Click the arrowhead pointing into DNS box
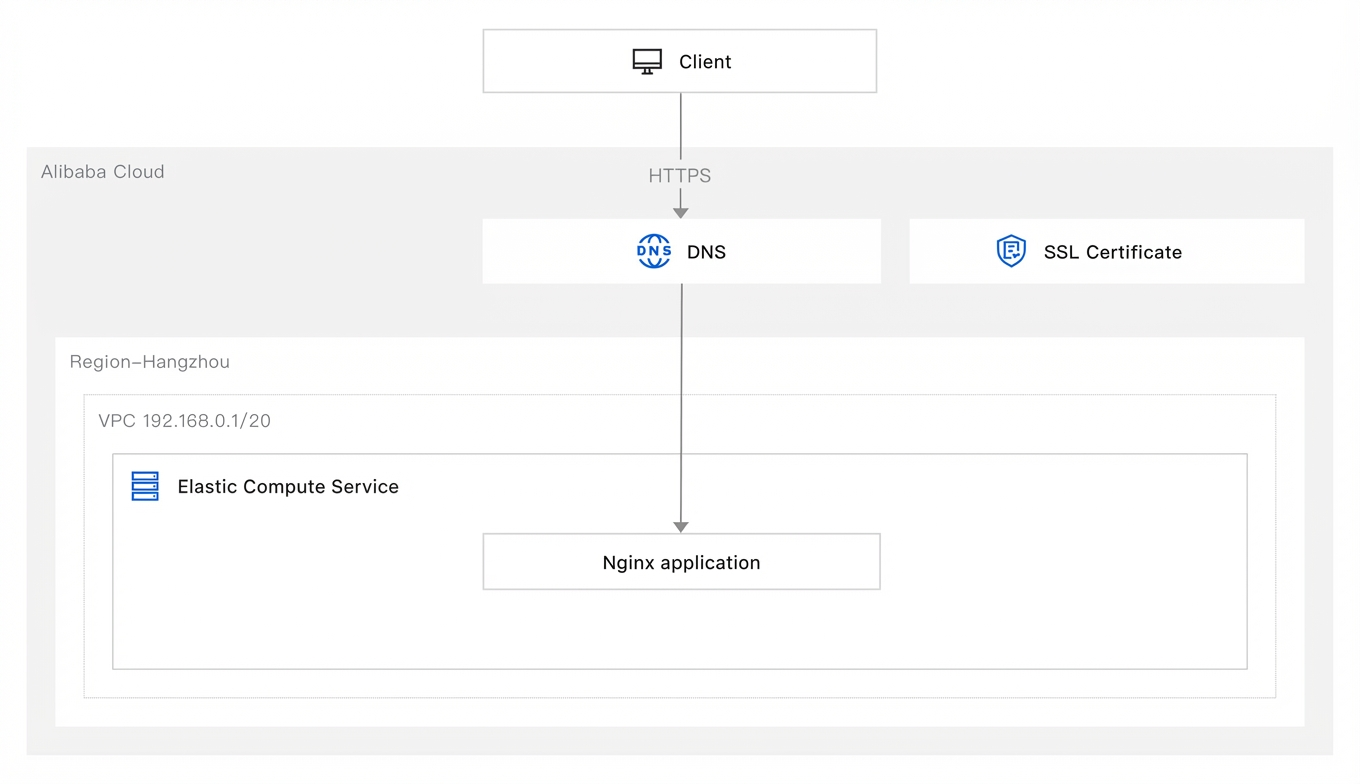Viewport: 1360px width, 784px height. [680, 212]
